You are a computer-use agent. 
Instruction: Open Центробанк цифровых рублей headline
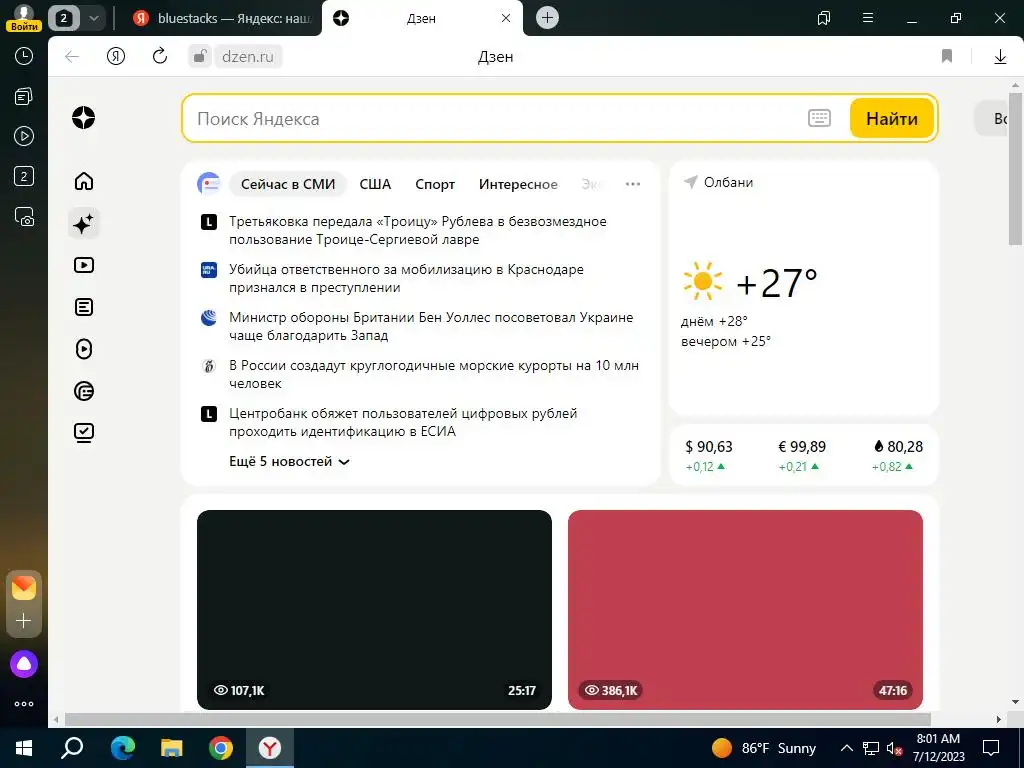[403, 422]
